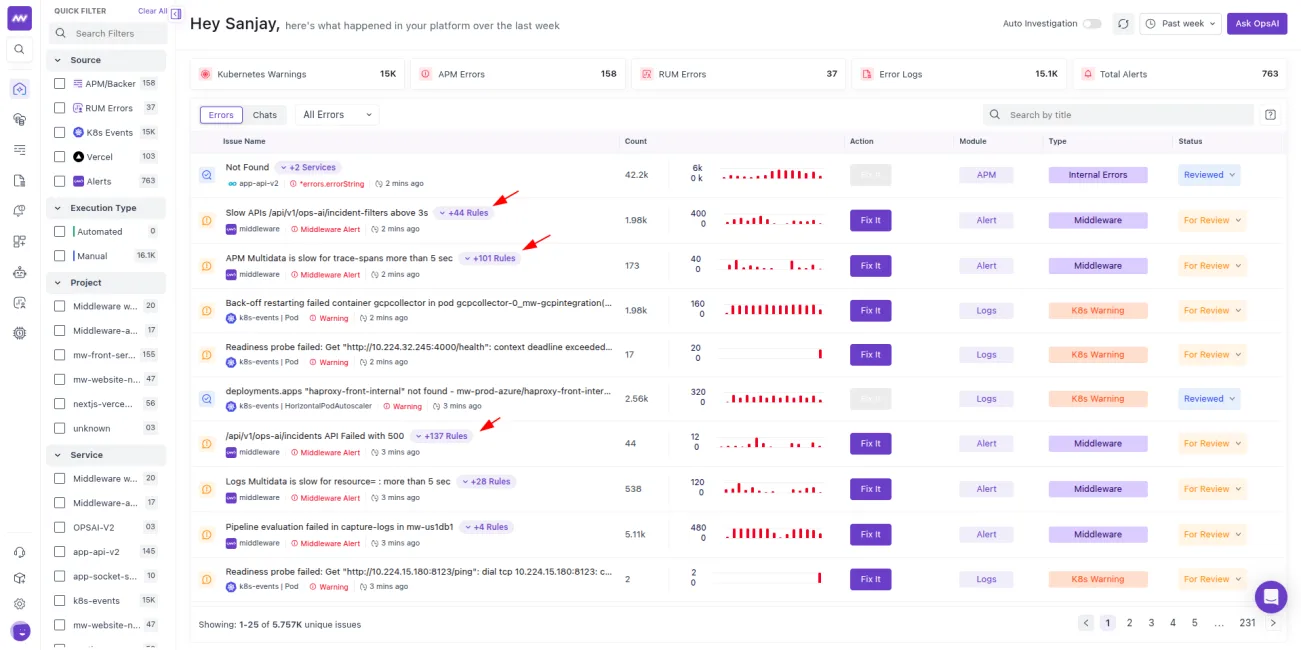Click Fix It for Slow APIs incident-filters issue

click(870, 220)
